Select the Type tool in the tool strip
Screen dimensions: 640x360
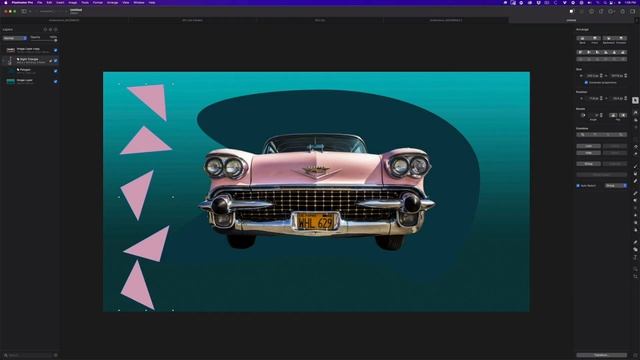pyautogui.click(x=635, y=257)
